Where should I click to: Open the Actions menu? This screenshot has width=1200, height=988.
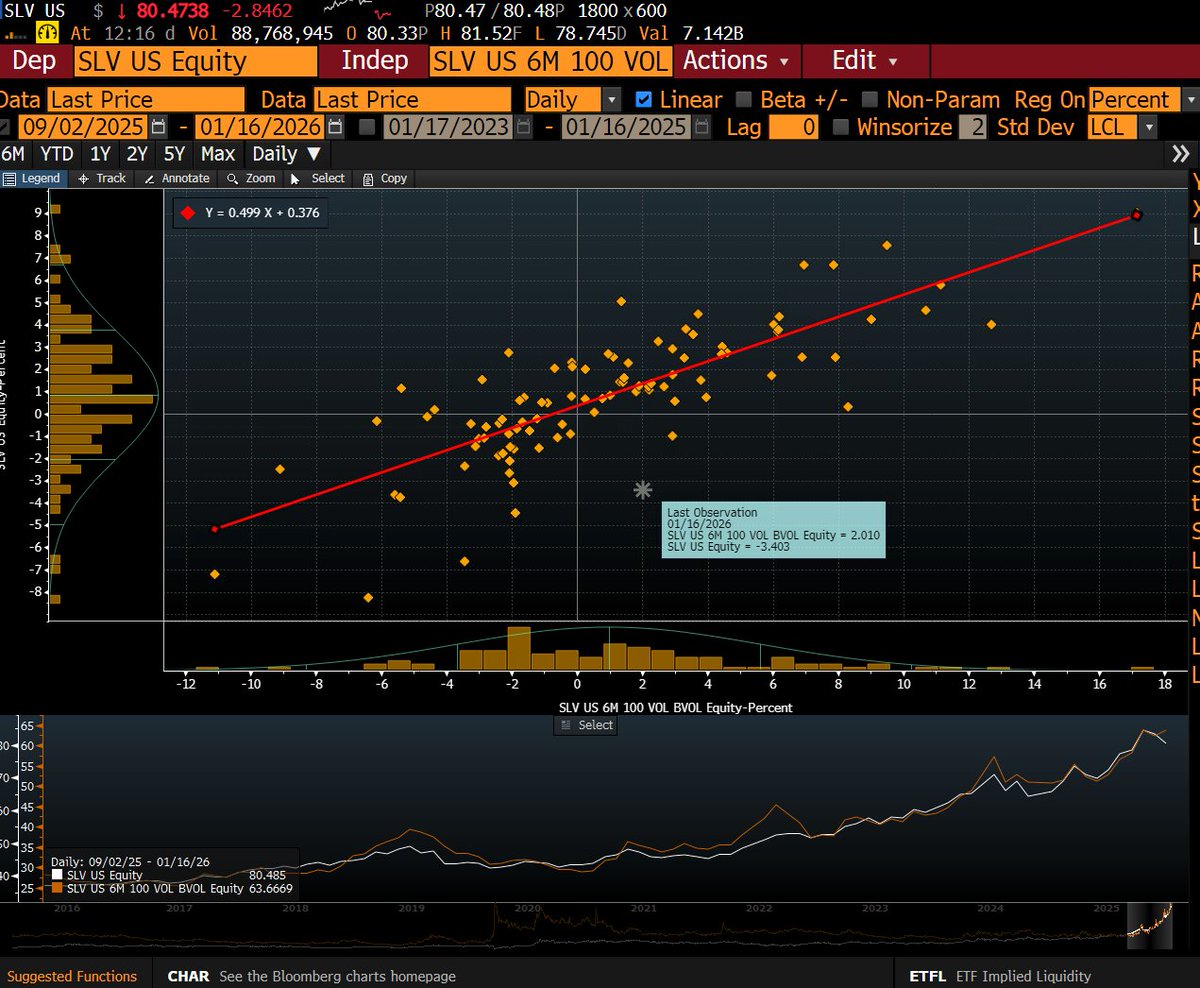736,60
